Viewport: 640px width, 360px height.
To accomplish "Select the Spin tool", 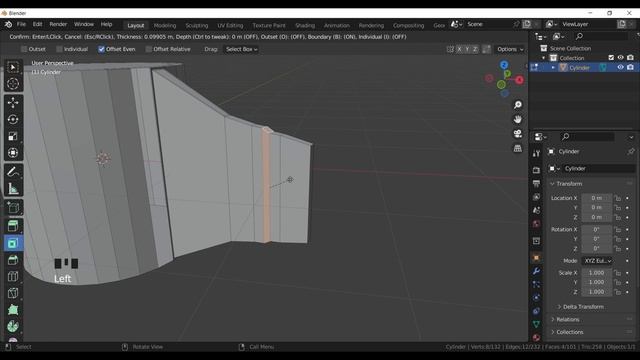I will click(x=13, y=327).
